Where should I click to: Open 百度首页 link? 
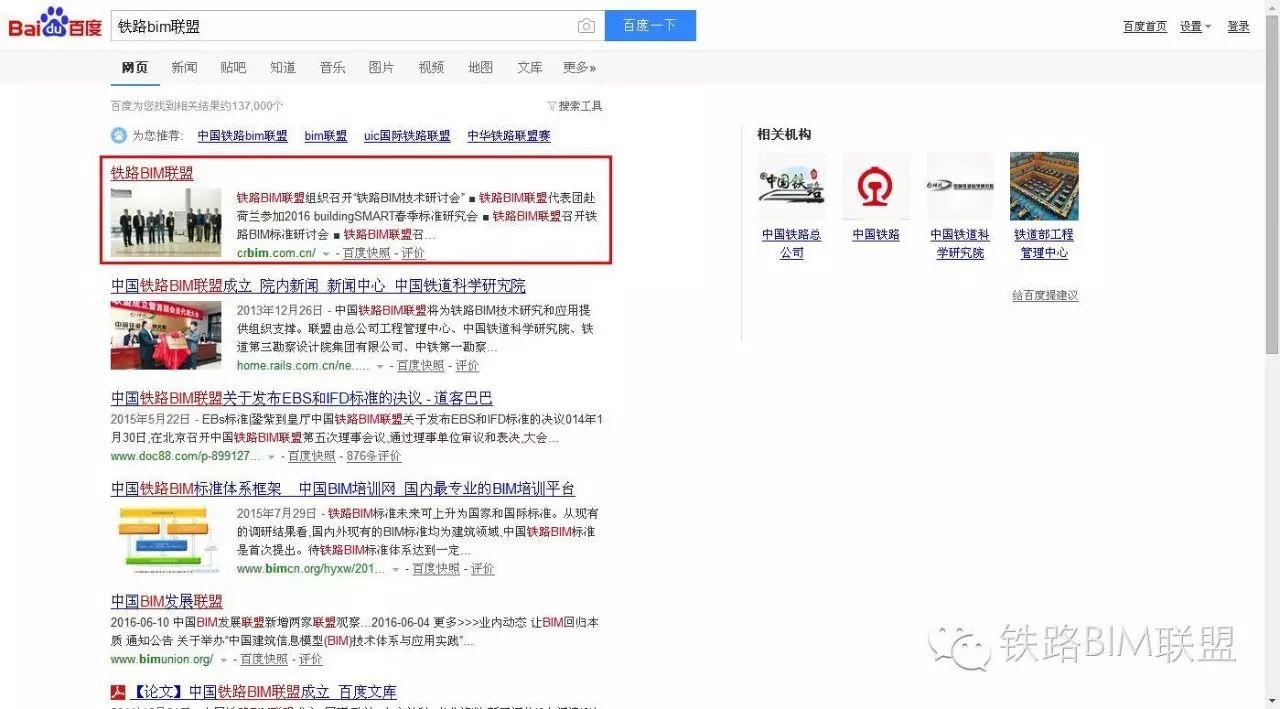click(1145, 27)
